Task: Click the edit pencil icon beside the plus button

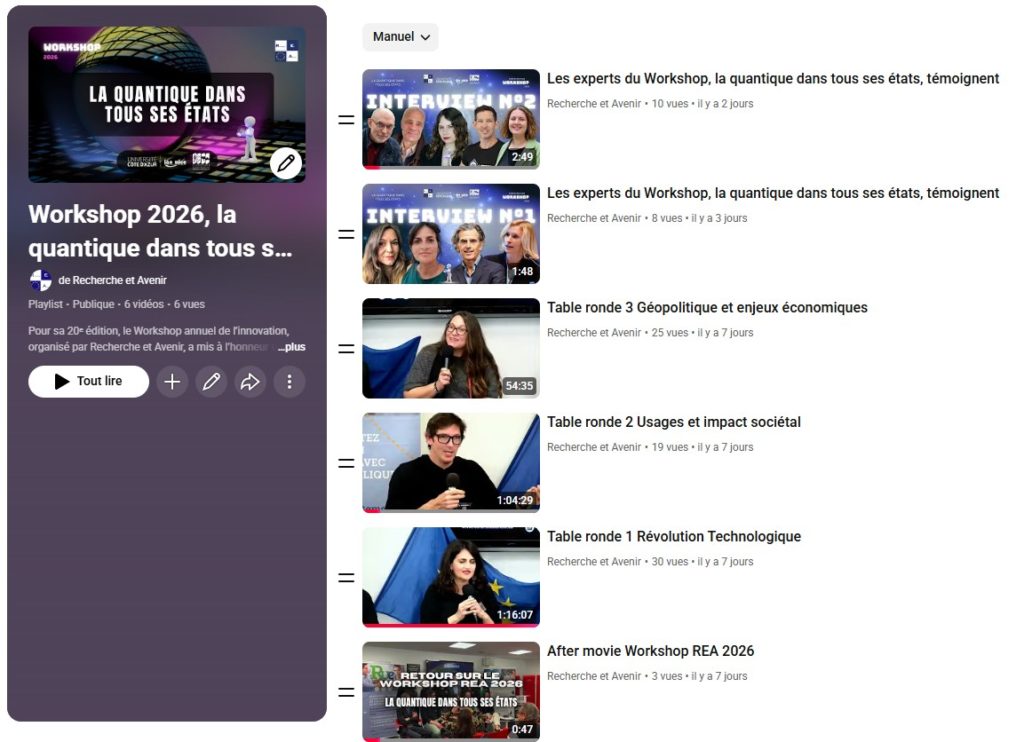Action: click(x=211, y=381)
